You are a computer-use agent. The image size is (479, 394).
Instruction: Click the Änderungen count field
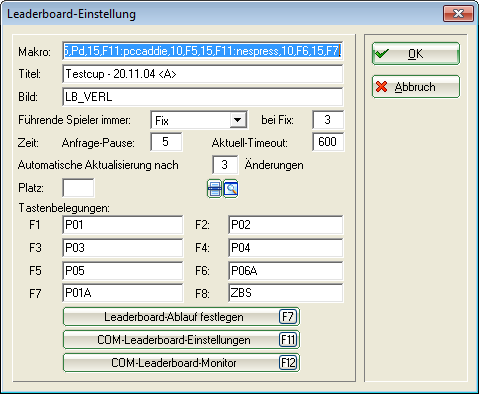[225, 165]
